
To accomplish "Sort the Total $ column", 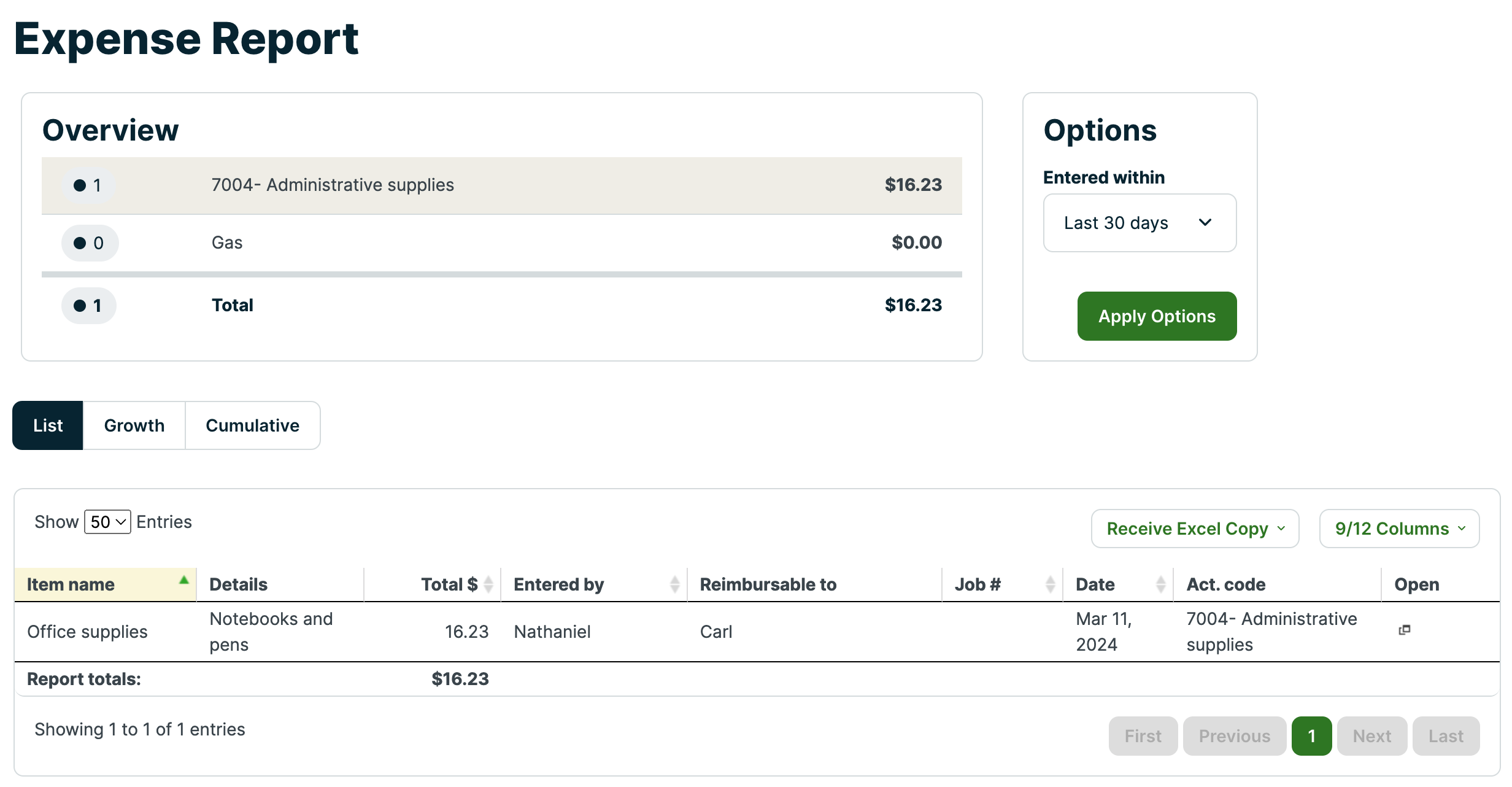I will [x=488, y=584].
